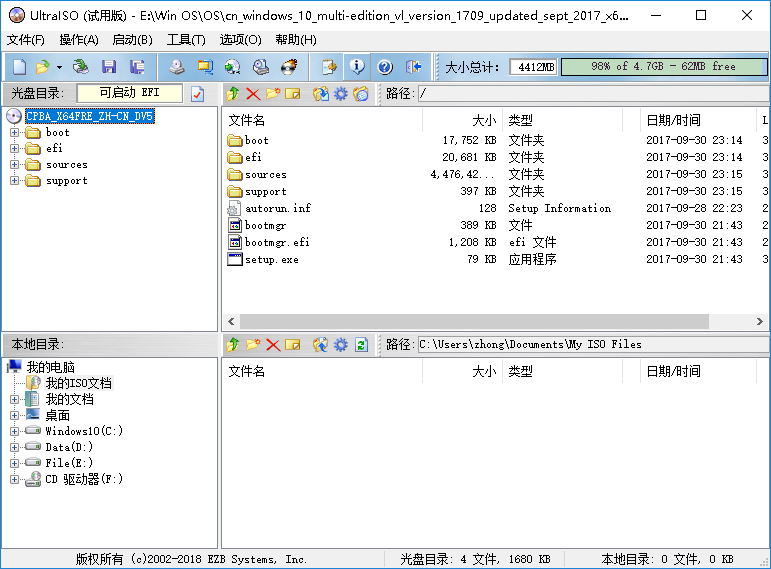Screen dimensions: 771x569
Task: Expand the sources folder tree node
Action: (x=14, y=165)
